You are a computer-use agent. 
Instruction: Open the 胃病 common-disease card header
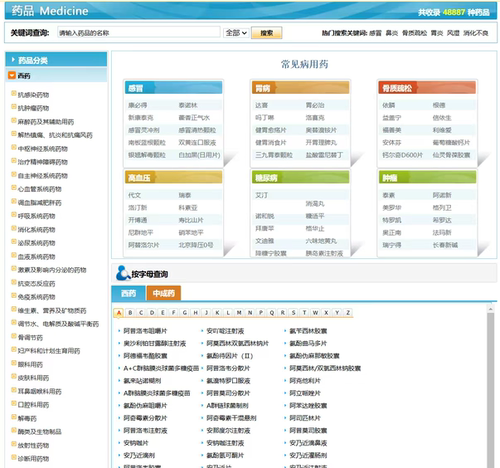tap(300, 88)
